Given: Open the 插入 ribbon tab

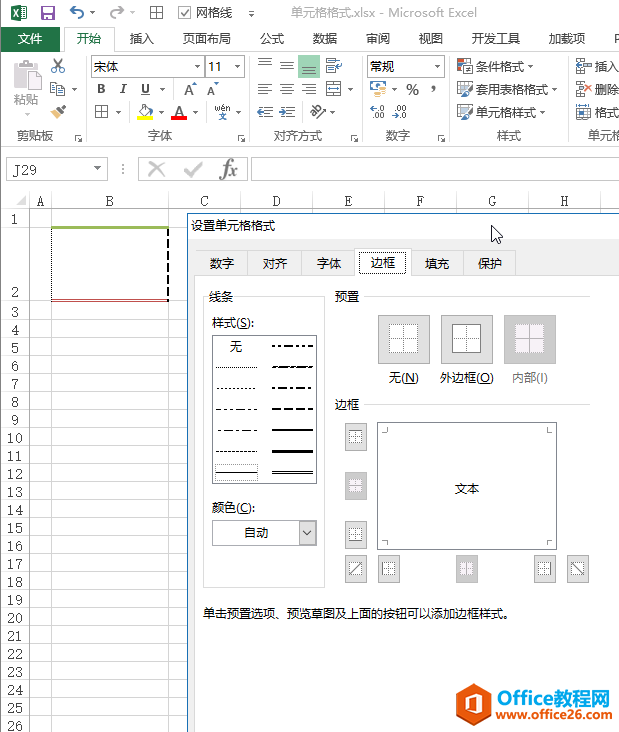Looking at the screenshot, I should click(x=142, y=39).
